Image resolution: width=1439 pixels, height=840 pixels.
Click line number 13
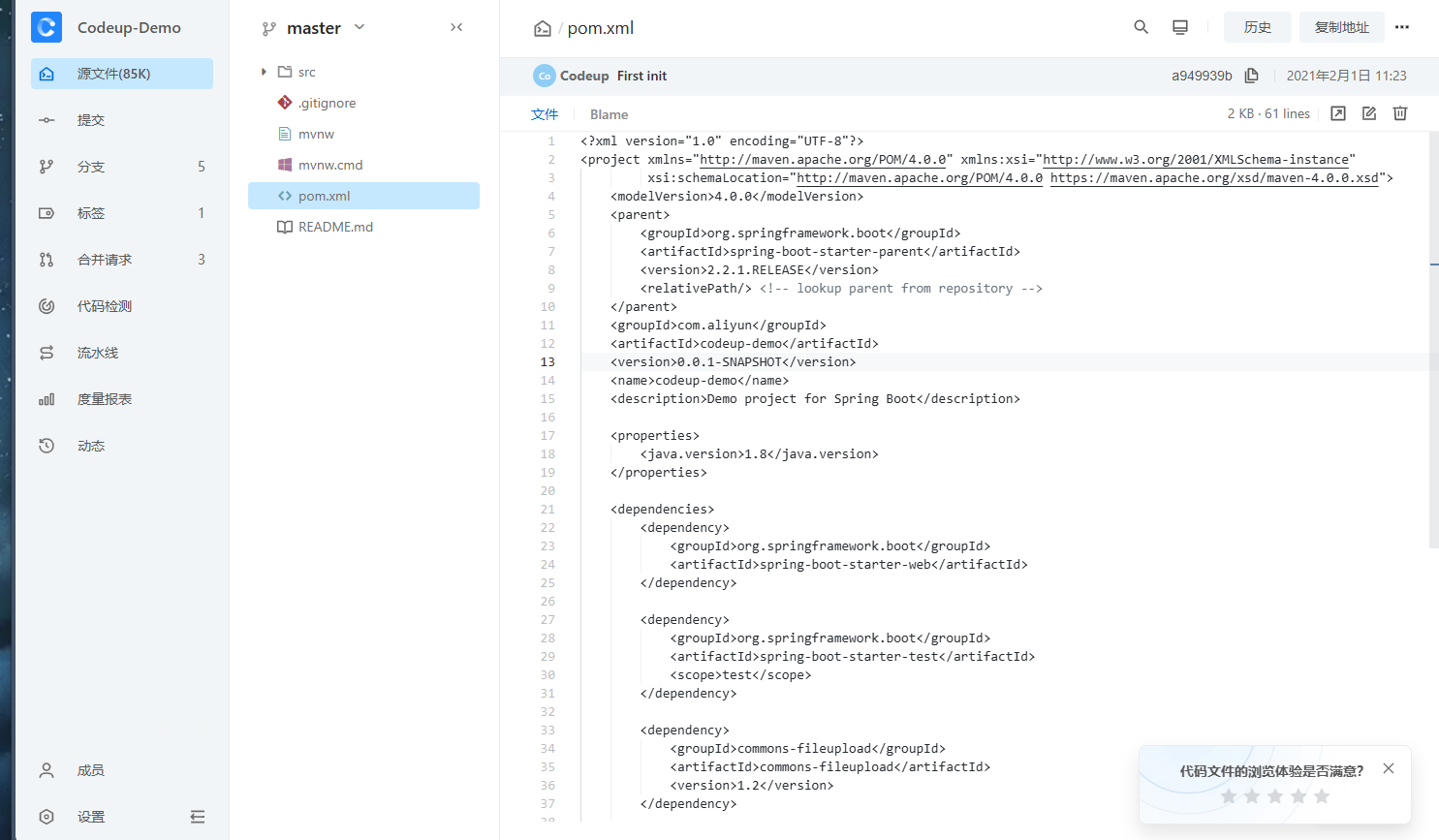tap(547, 362)
